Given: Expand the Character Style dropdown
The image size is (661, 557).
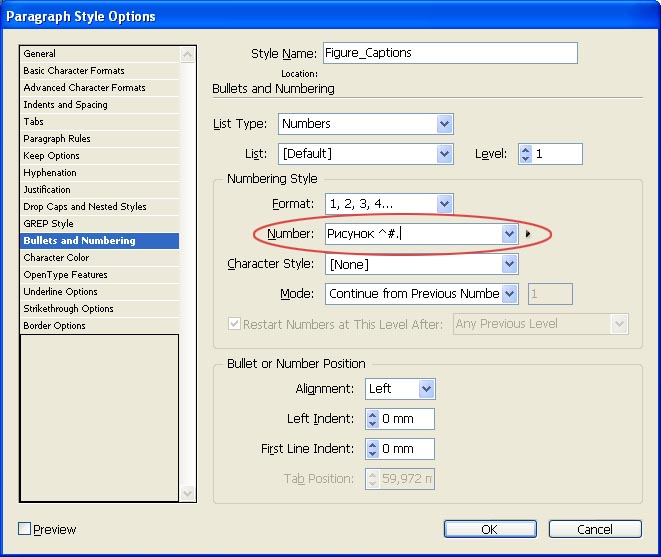Looking at the screenshot, I should [x=509, y=264].
